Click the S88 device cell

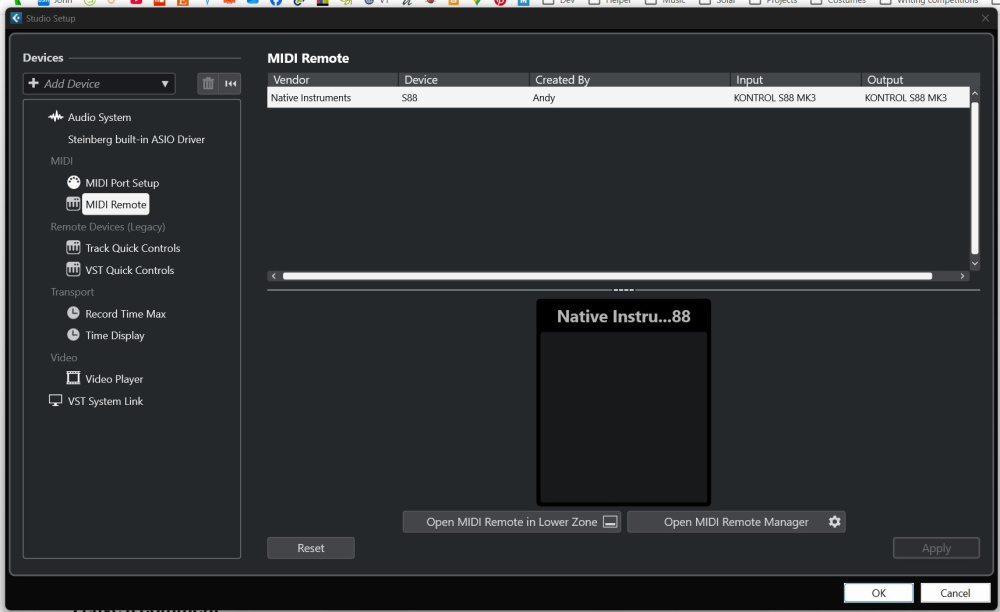pyautogui.click(x=409, y=98)
